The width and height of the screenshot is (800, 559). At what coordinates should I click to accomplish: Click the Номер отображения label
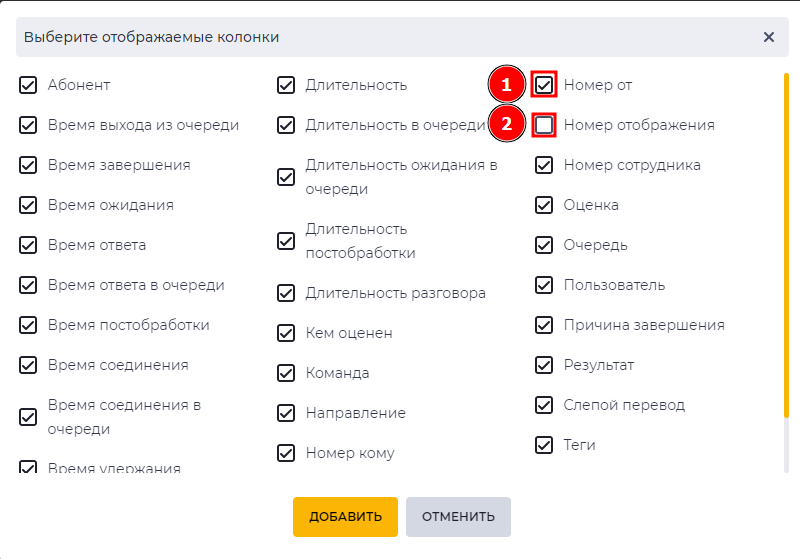pos(639,125)
